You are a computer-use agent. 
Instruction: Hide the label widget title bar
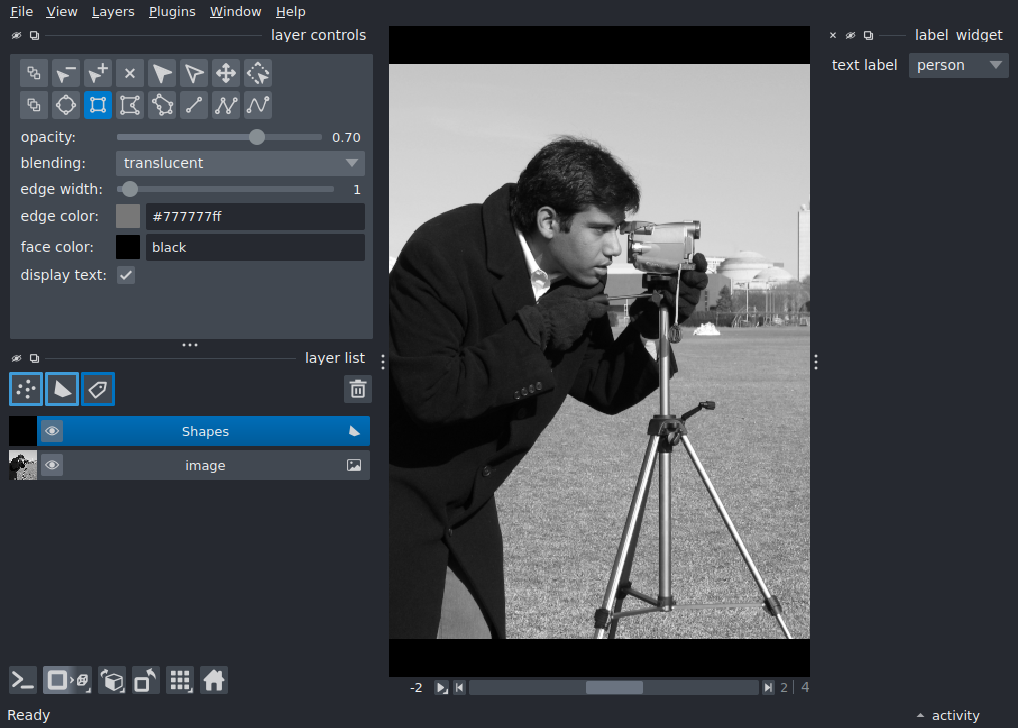click(x=850, y=35)
